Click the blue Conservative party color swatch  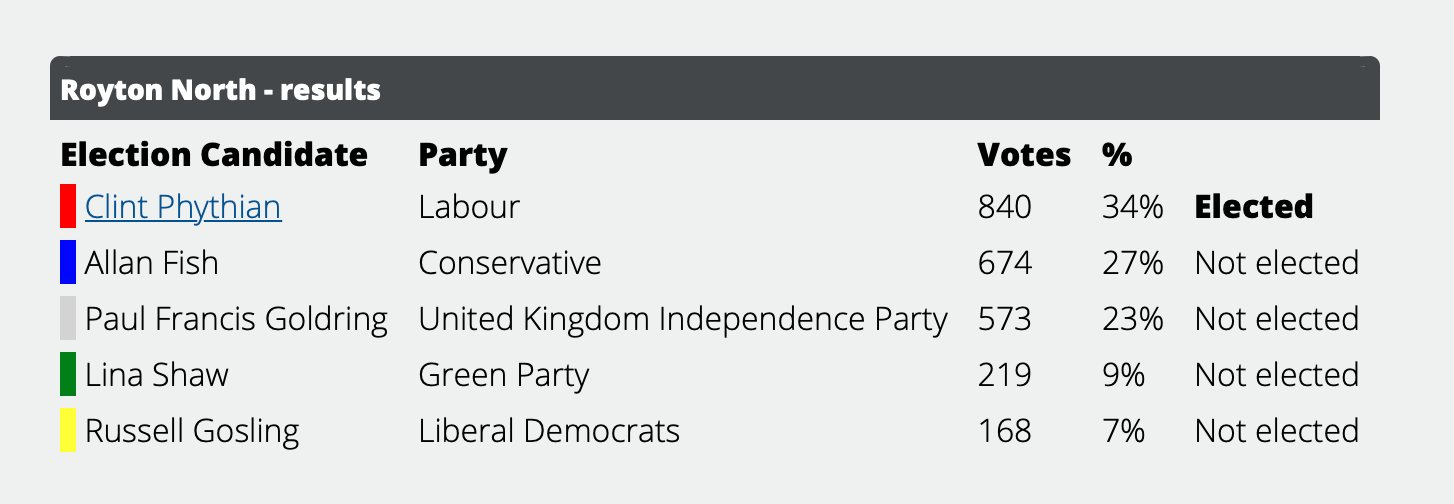click(68, 262)
